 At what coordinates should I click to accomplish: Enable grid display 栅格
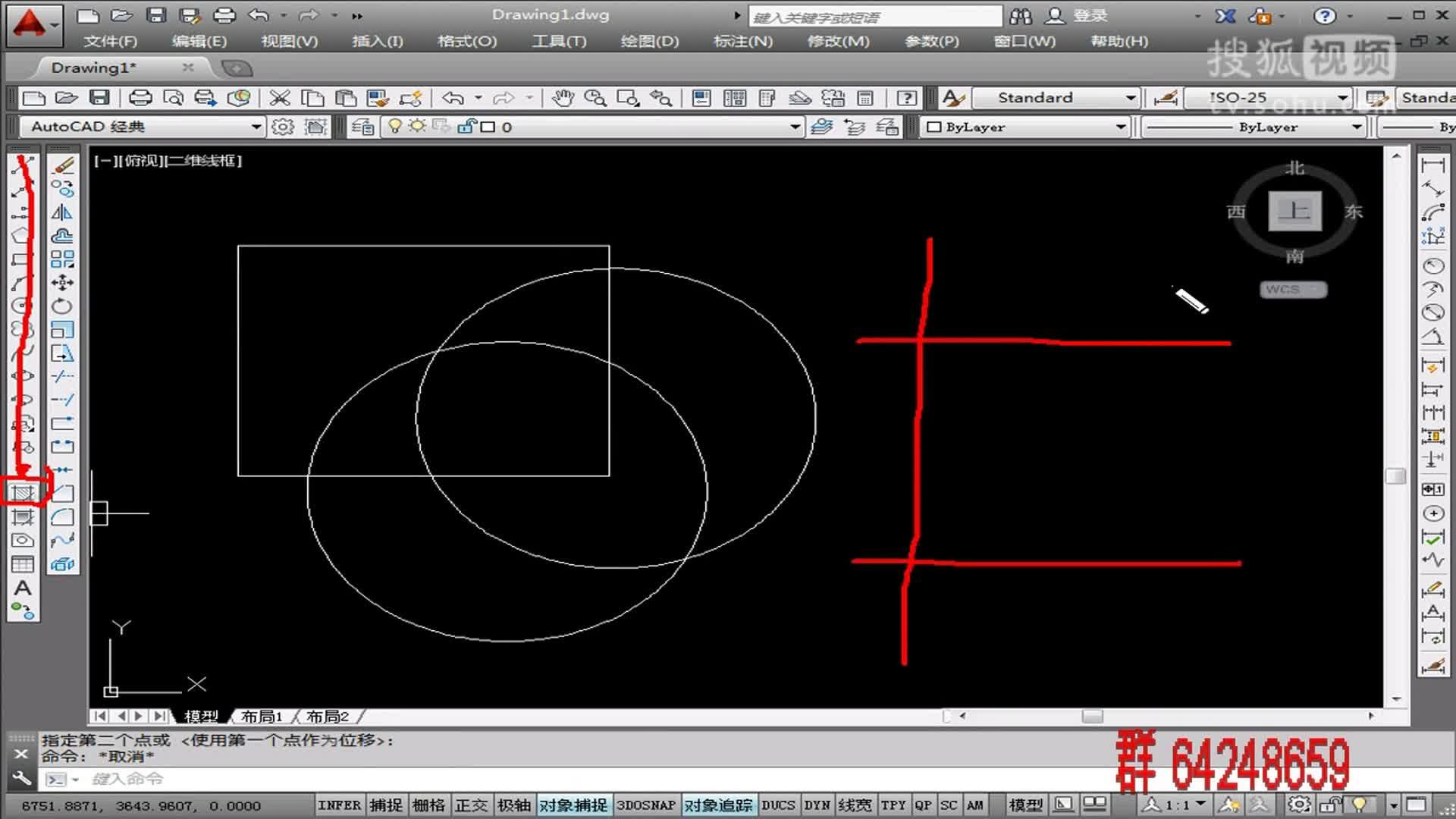tap(429, 805)
